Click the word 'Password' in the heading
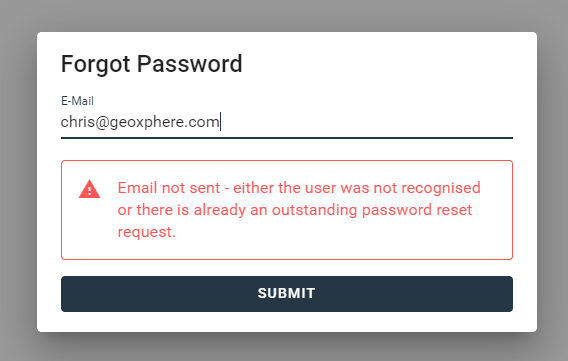The image size is (568, 361). (189, 64)
